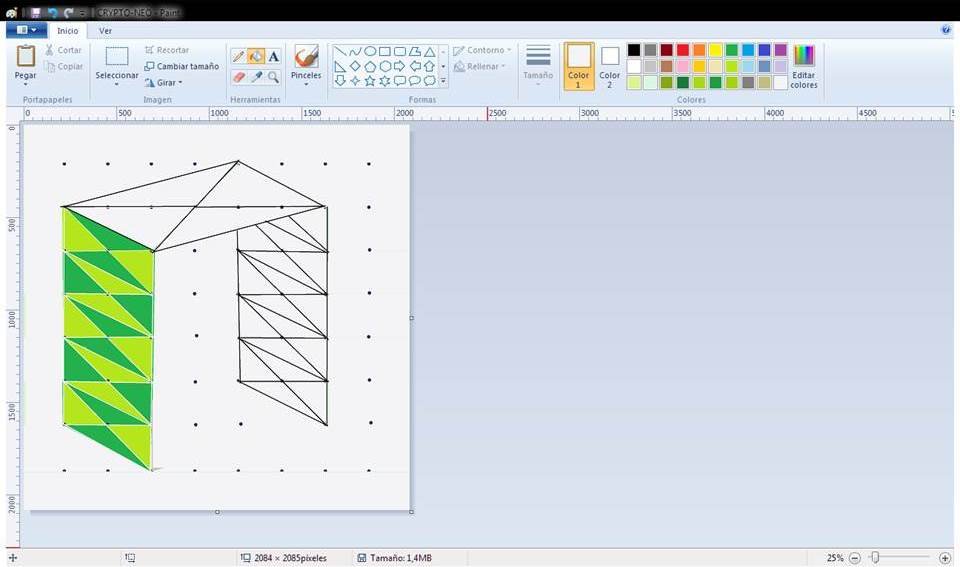The width and height of the screenshot is (960, 567).
Task: Click the Copiar copy button
Action: [64, 66]
